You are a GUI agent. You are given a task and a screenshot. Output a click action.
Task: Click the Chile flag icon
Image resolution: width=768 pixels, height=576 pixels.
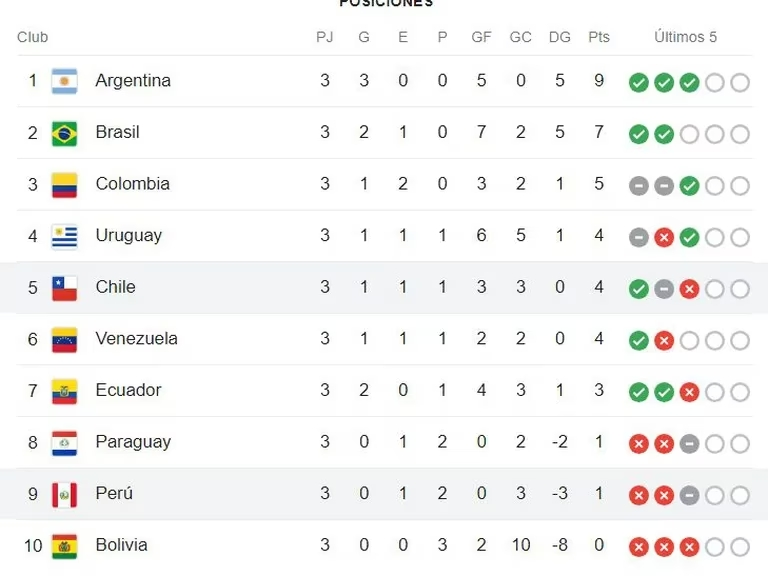[65, 288]
